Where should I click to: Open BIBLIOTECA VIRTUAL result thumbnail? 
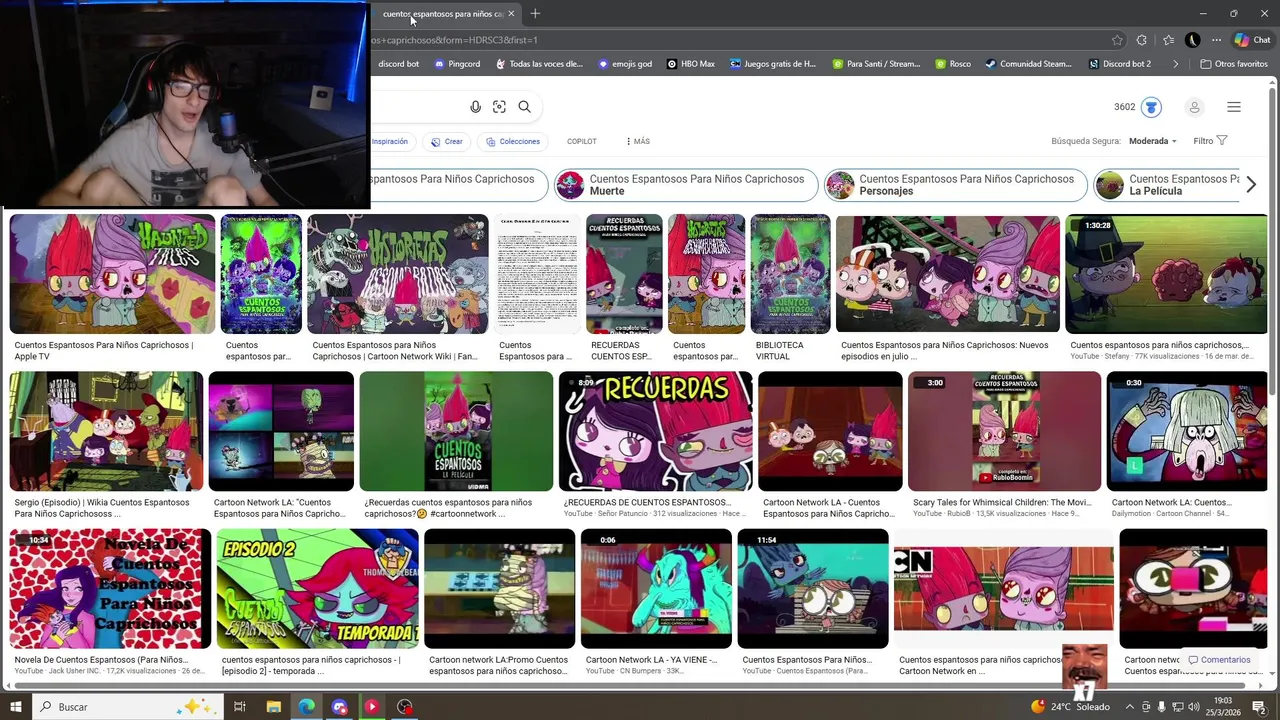[x=790, y=273]
